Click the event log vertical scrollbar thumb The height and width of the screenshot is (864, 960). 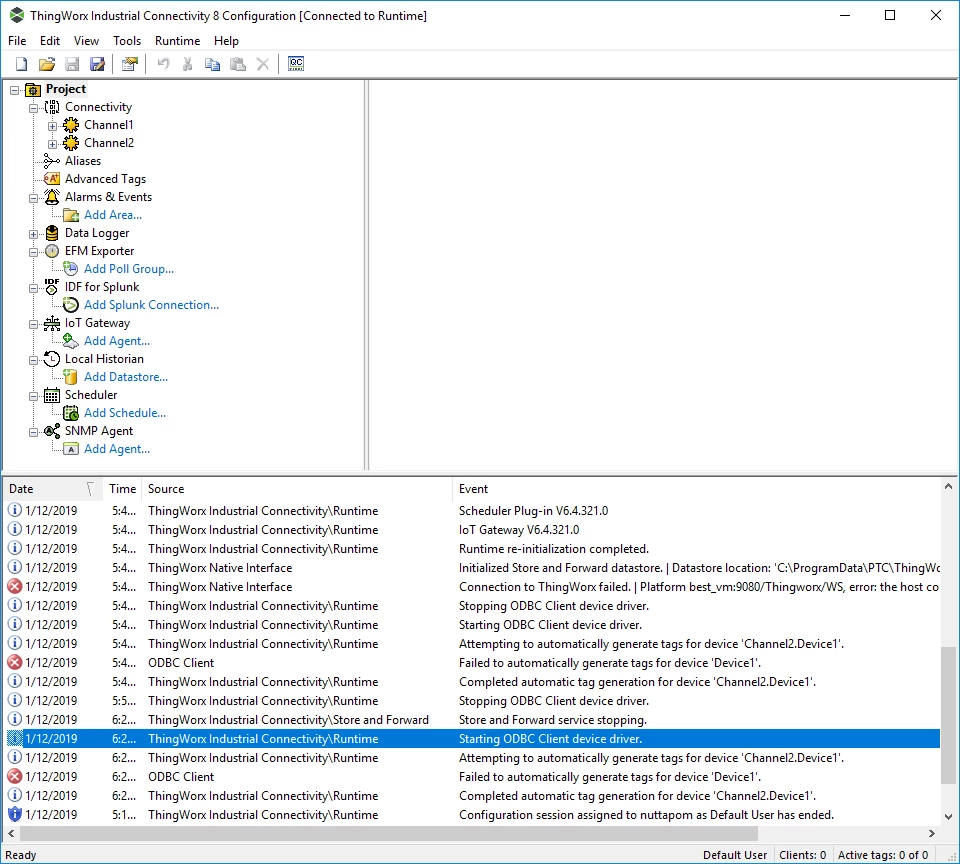(x=948, y=715)
